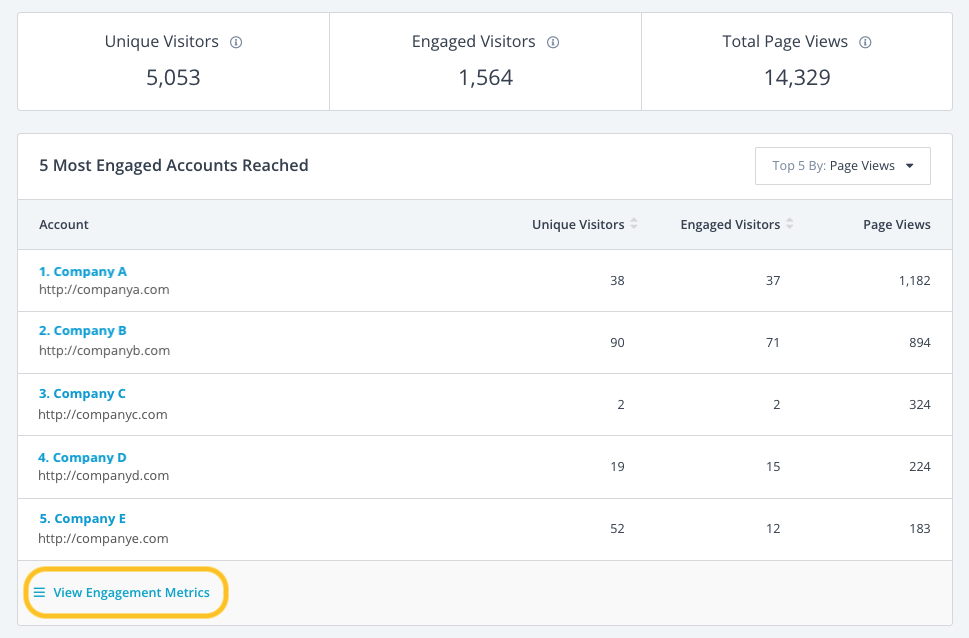The image size is (969, 638).
Task: Click Company A page views value 1,182
Action: pyautogui.click(x=915, y=281)
